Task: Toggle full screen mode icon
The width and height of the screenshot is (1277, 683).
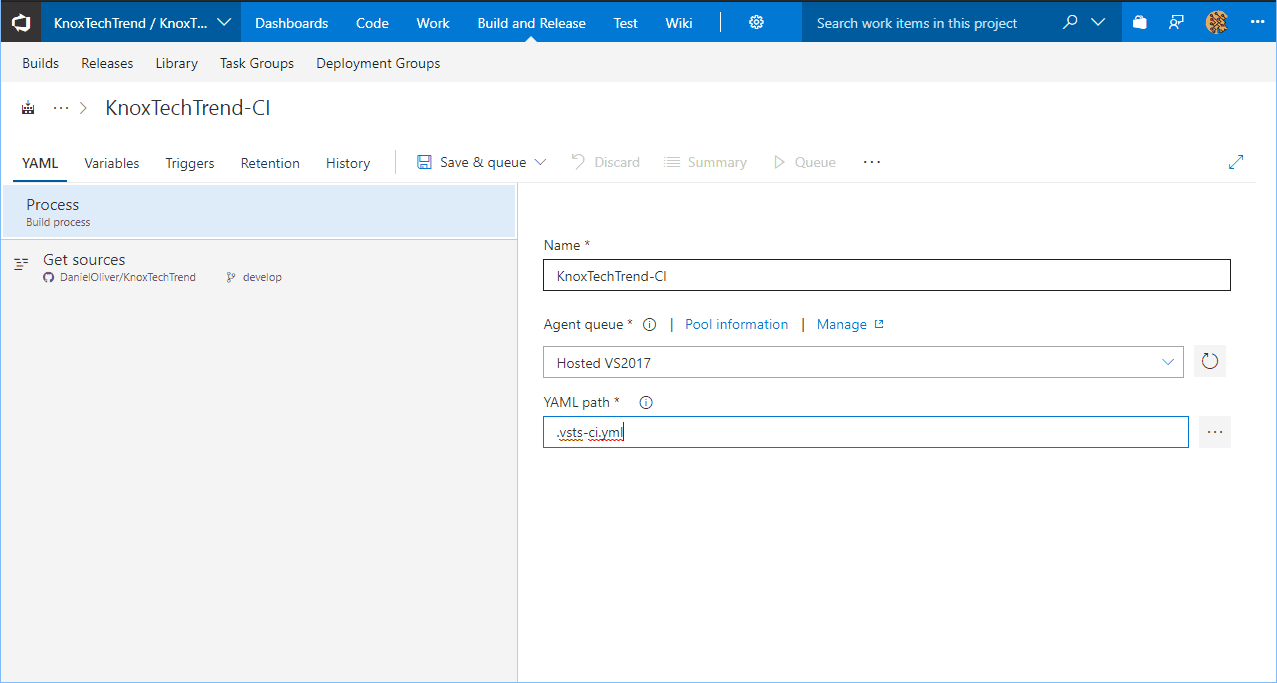Action: (1236, 162)
